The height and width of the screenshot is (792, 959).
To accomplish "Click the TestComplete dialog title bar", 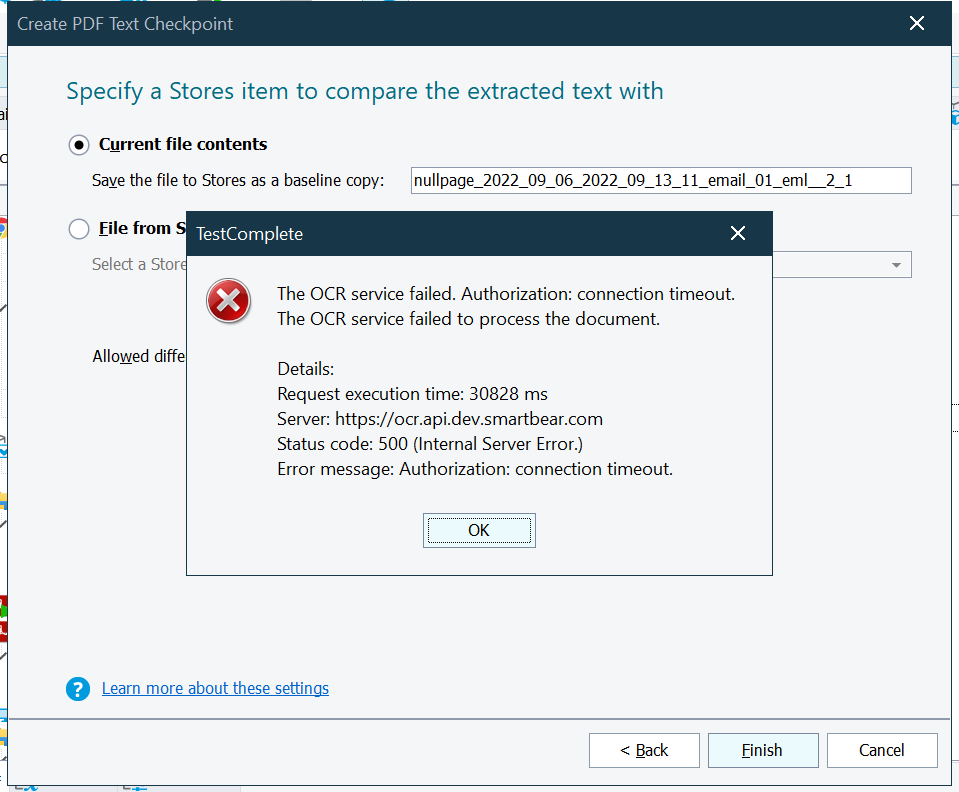I will [450, 233].
